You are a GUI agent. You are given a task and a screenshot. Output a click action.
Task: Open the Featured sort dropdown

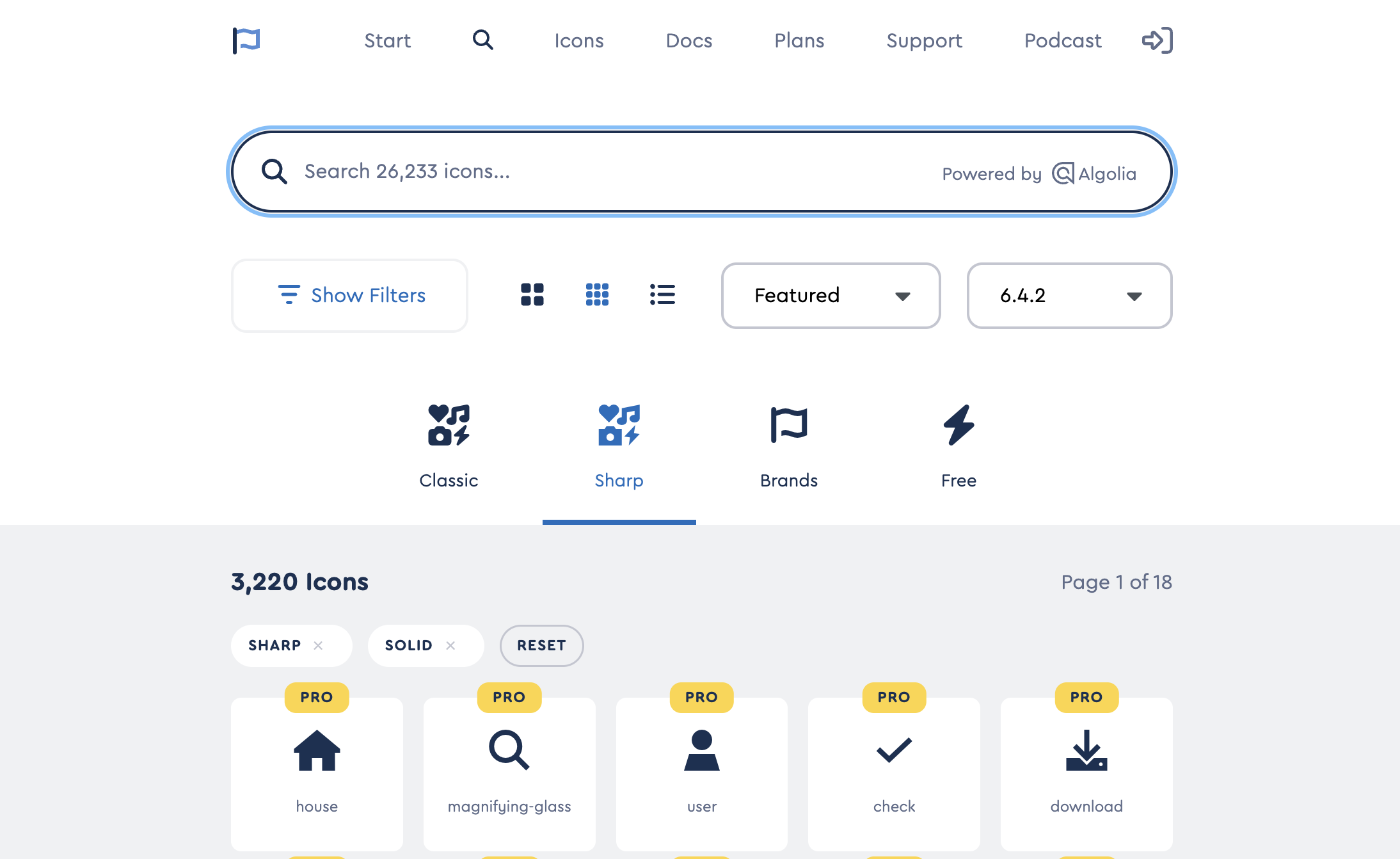(x=831, y=295)
